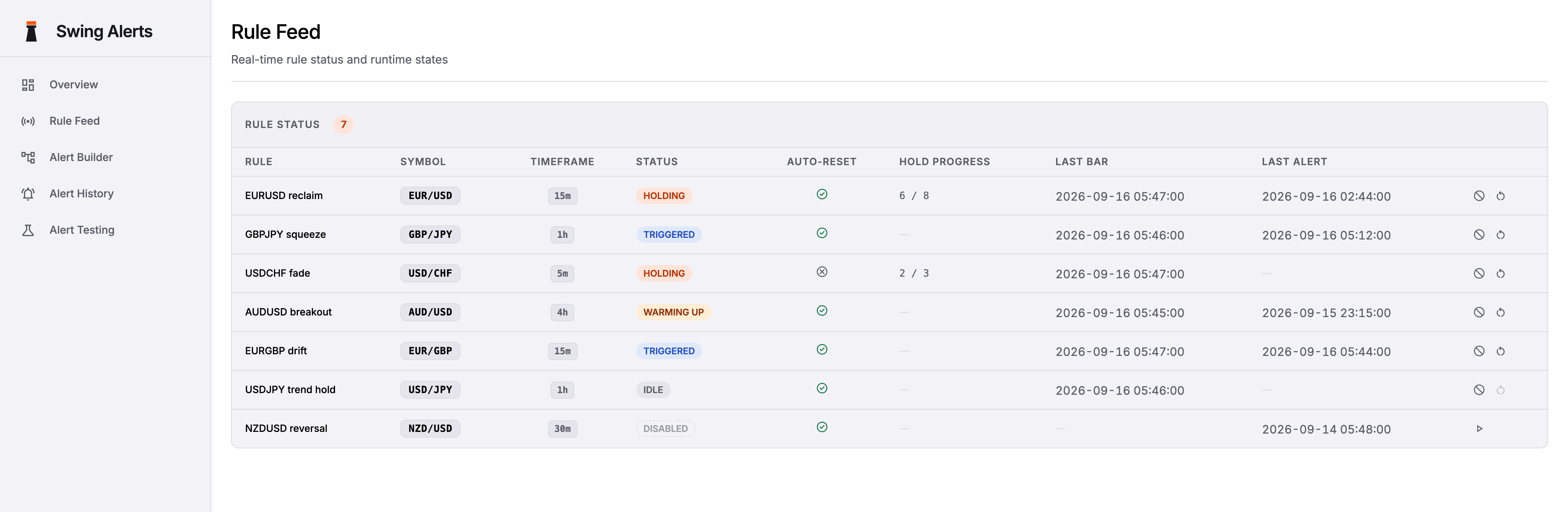Reset the EURGBP drift rule

(1500, 351)
